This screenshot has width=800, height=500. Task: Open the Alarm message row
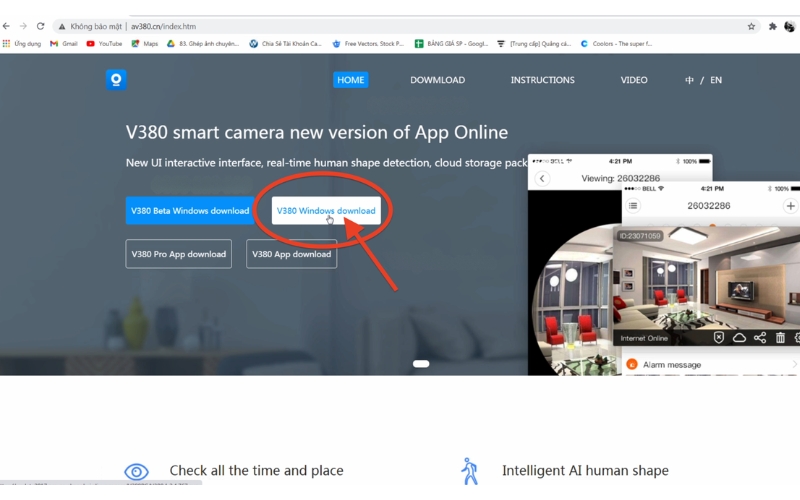click(711, 365)
